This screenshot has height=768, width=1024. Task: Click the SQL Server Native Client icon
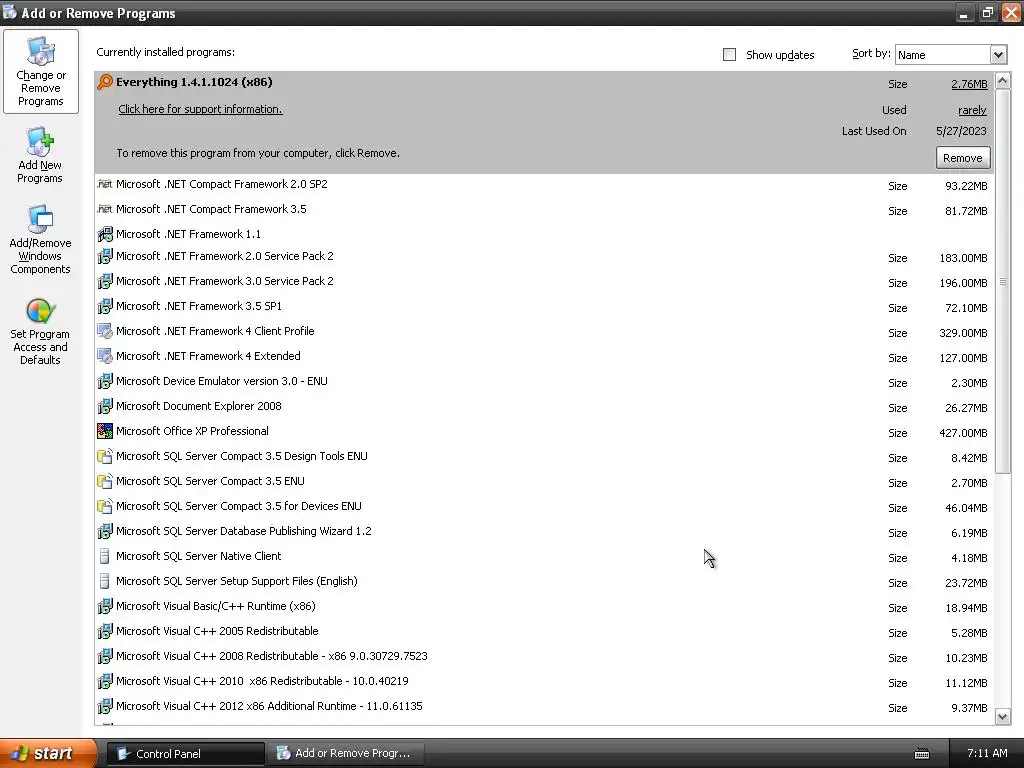pyautogui.click(x=104, y=556)
